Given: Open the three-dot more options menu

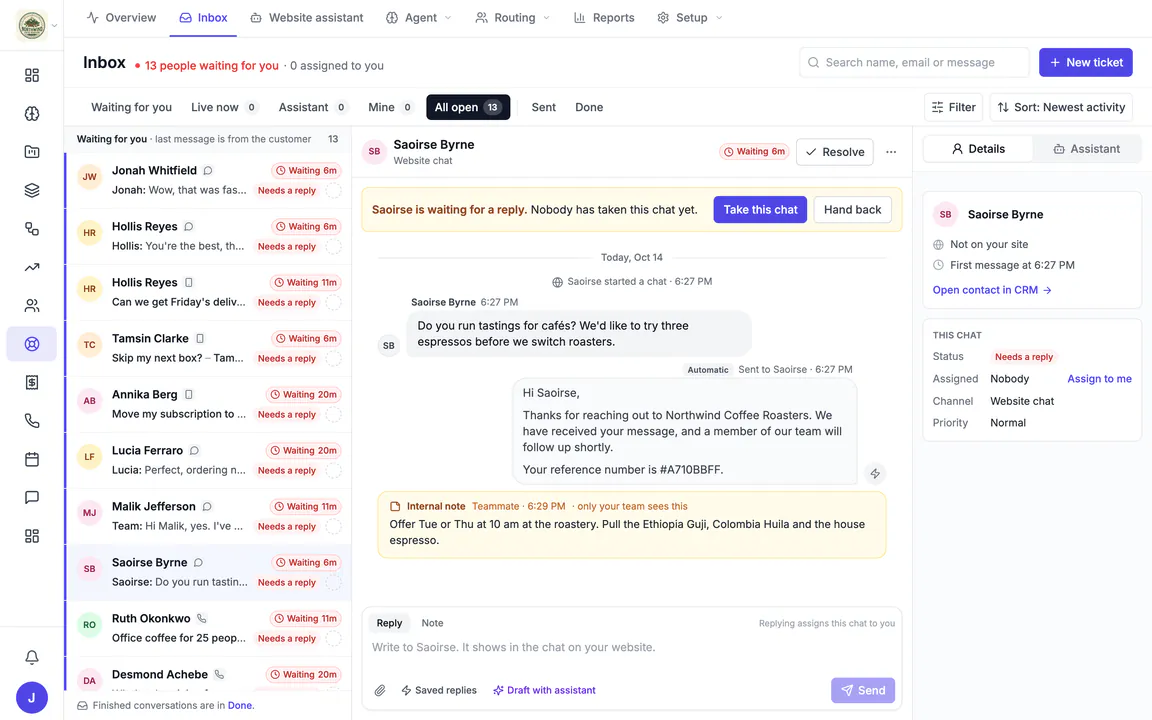Looking at the screenshot, I should pyautogui.click(x=891, y=152).
